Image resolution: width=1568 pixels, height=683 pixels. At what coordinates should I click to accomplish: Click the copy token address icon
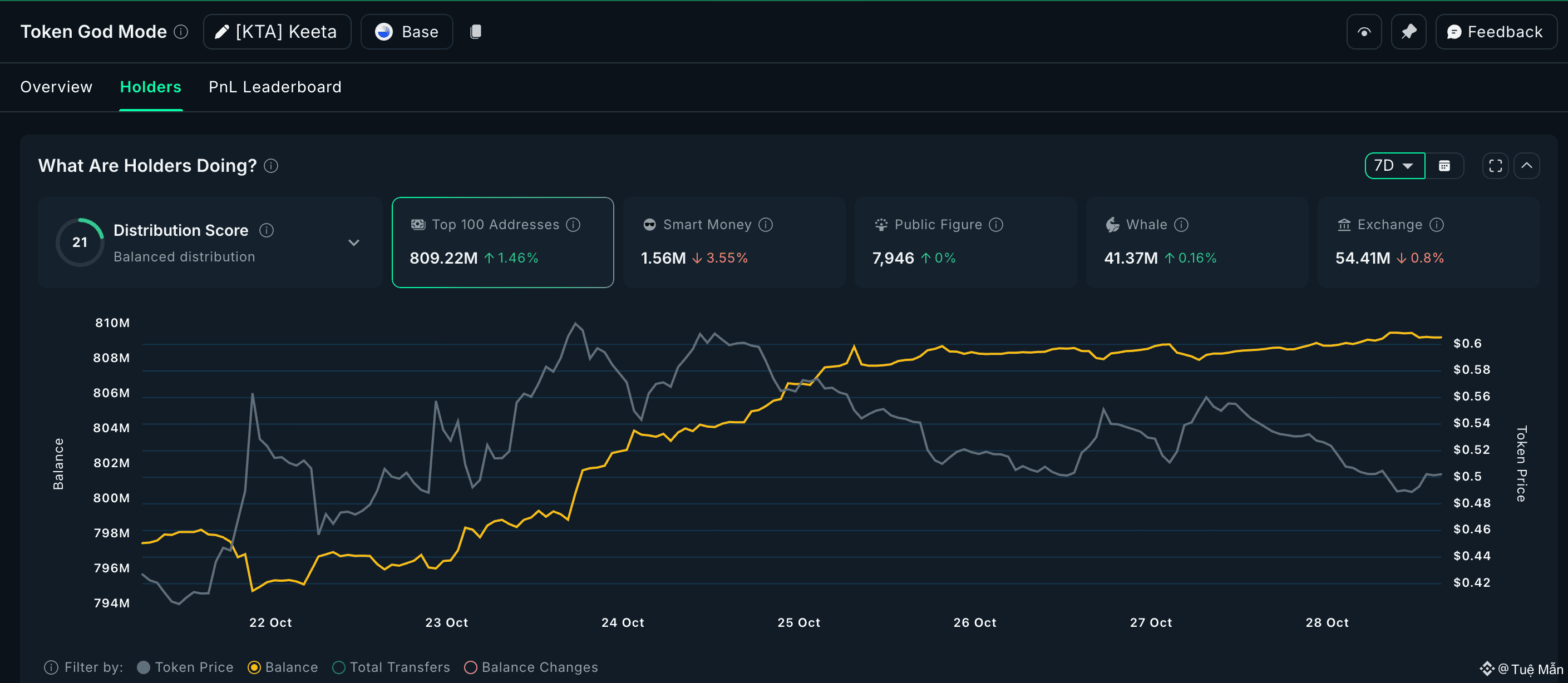[475, 32]
